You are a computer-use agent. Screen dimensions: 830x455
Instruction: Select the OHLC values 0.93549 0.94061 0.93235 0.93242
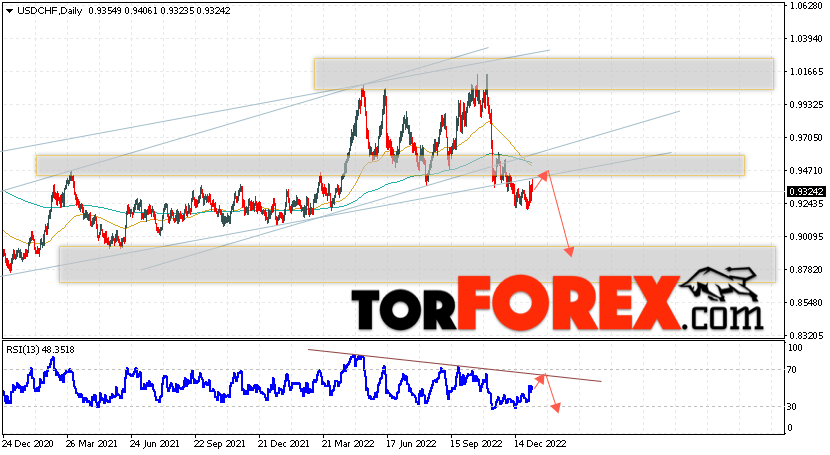[159, 11]
